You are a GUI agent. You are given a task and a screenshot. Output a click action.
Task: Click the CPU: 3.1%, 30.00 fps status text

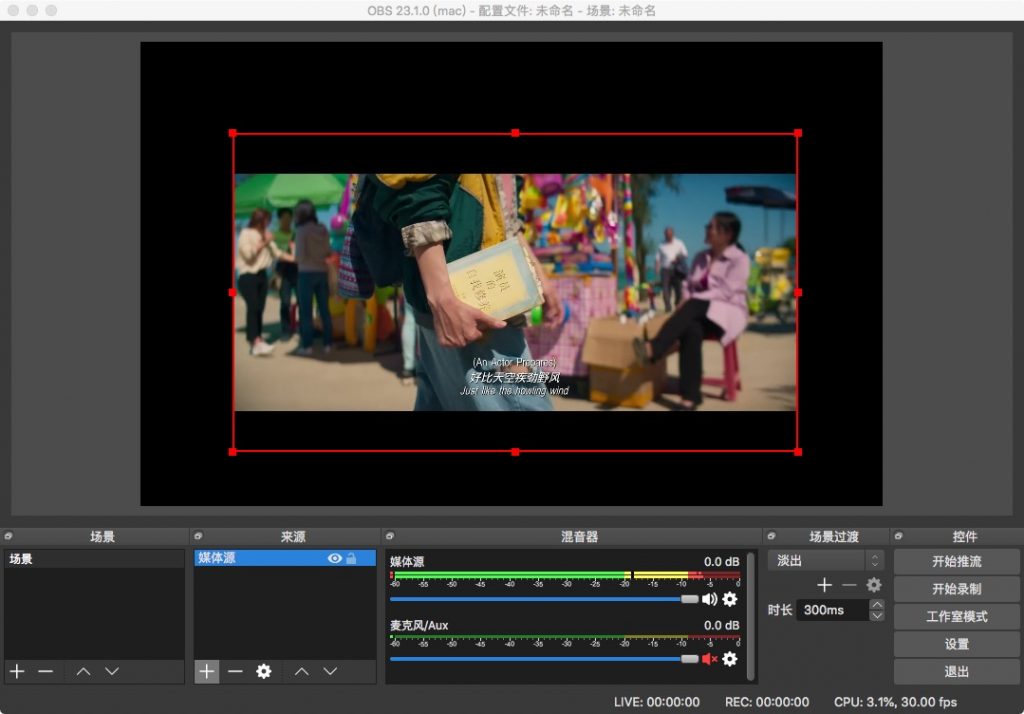(895, 702)
